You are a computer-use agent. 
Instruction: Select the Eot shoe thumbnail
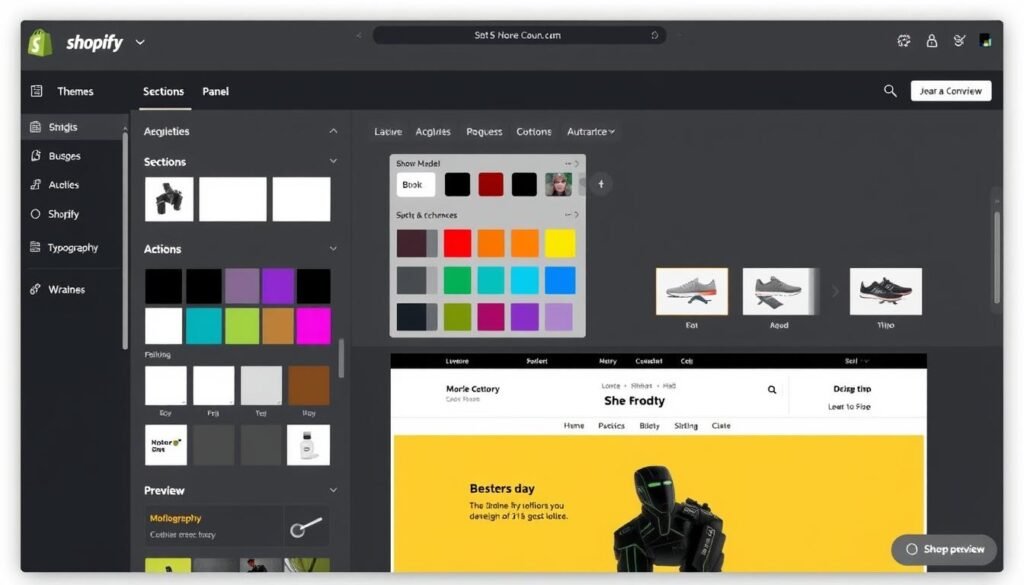click(x=692, y=290)
